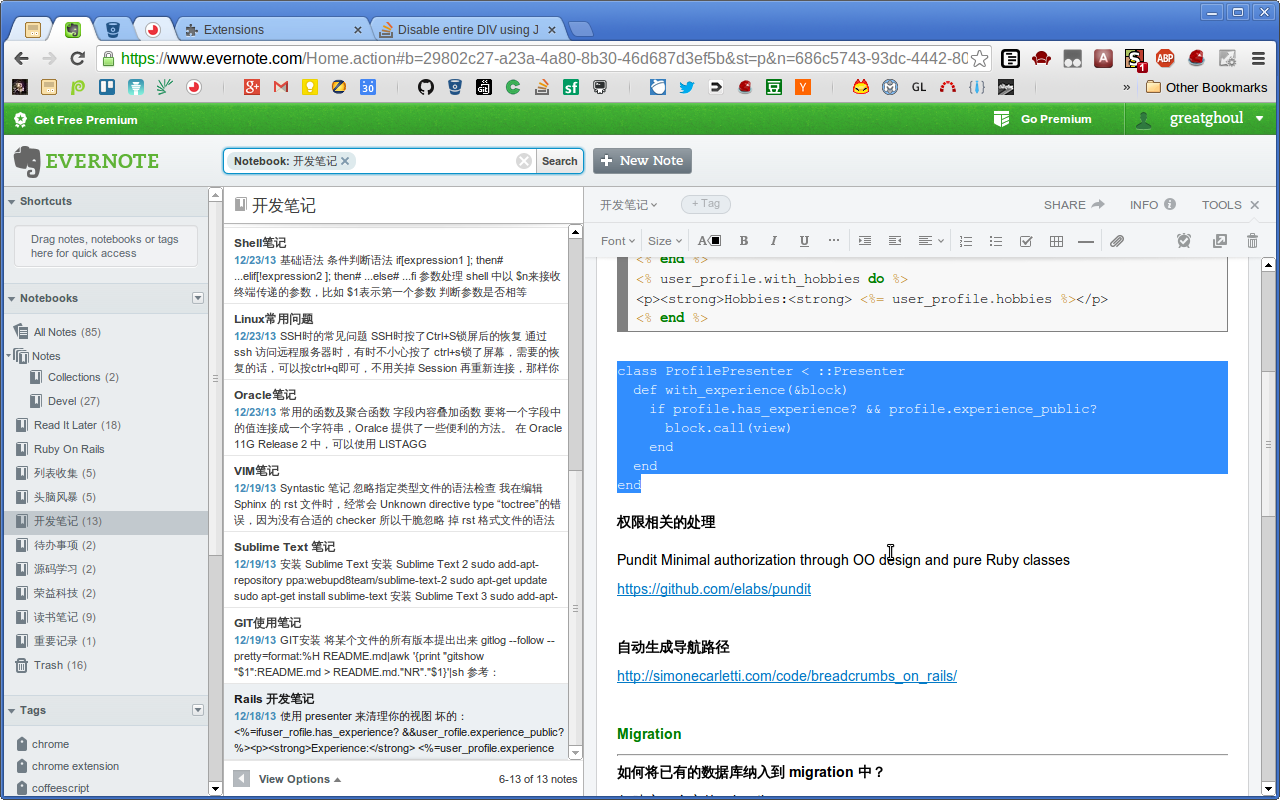The height and width of the screenshot is (800, 1280).
Task: Collapse the Shortcuts section
Action: [11, 202]
